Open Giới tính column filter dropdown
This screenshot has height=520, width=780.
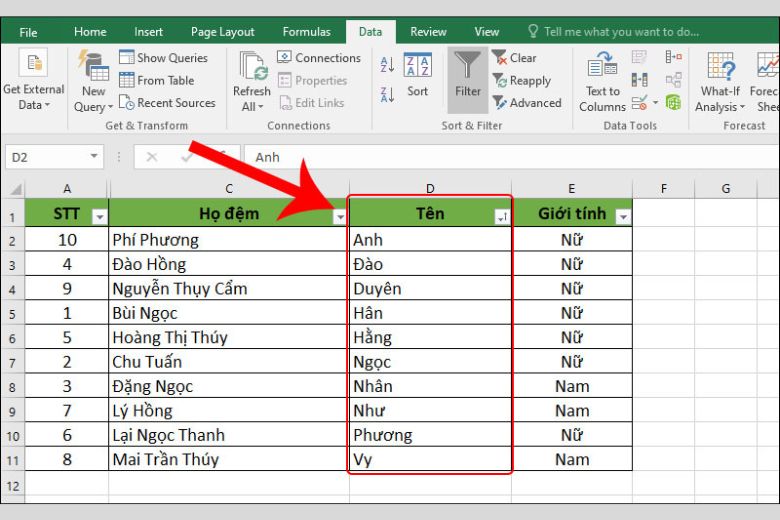click(x=623, y=216)
